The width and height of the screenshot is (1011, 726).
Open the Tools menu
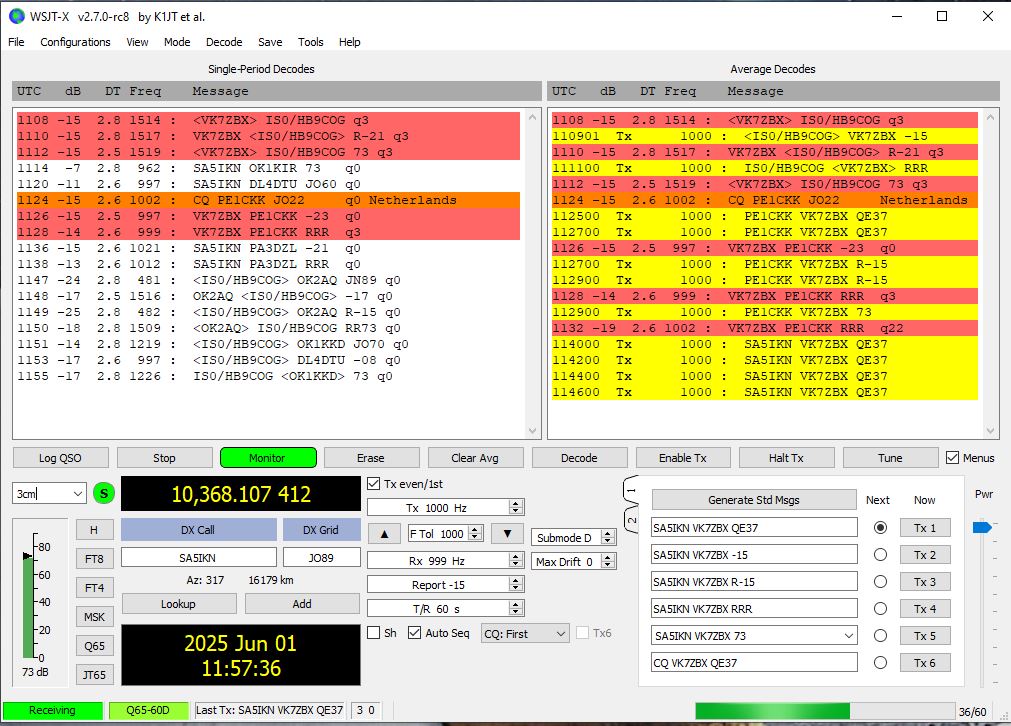tap(310, 42)
